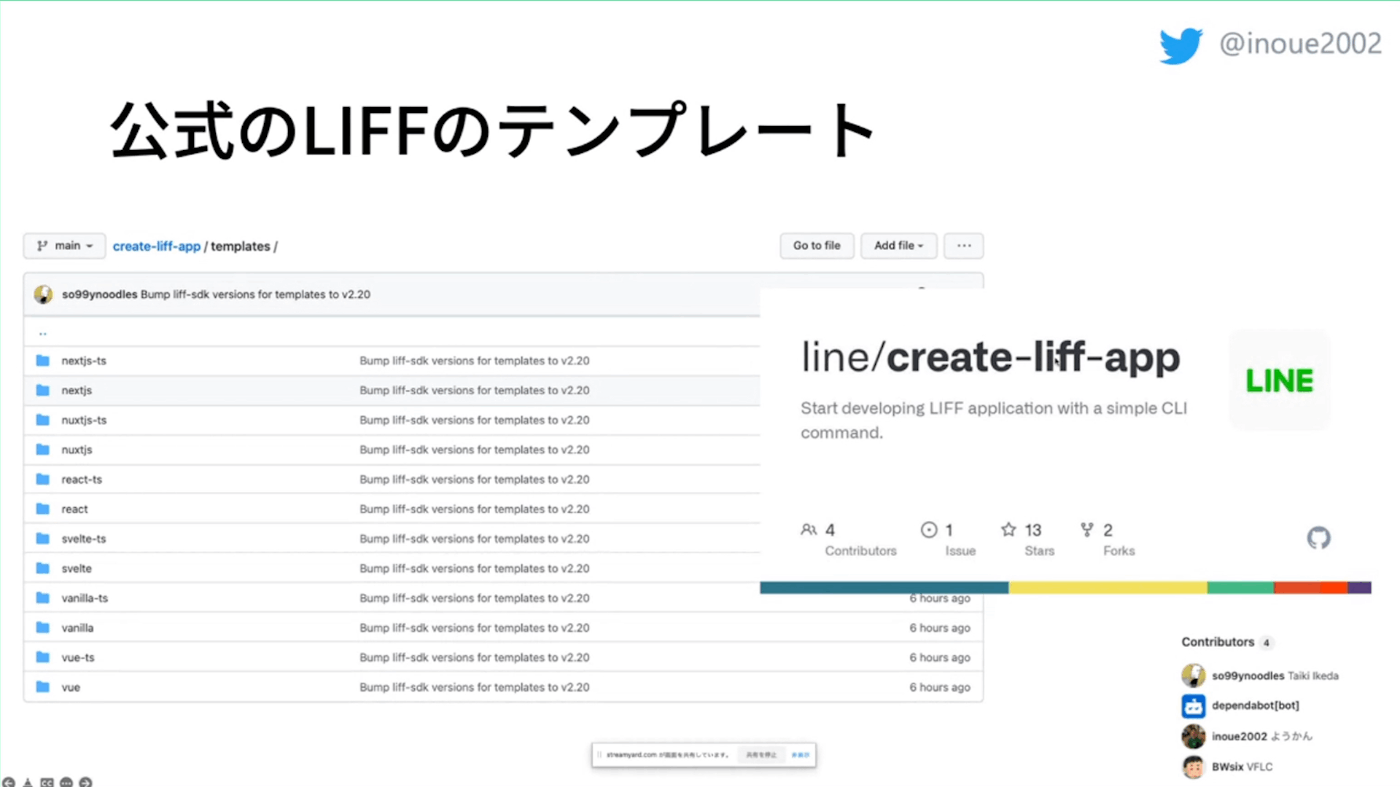This screenshot has width=1400, height=787.
Task: Open the create-liff-app breadcrumb link
Action: click(156, 246)
